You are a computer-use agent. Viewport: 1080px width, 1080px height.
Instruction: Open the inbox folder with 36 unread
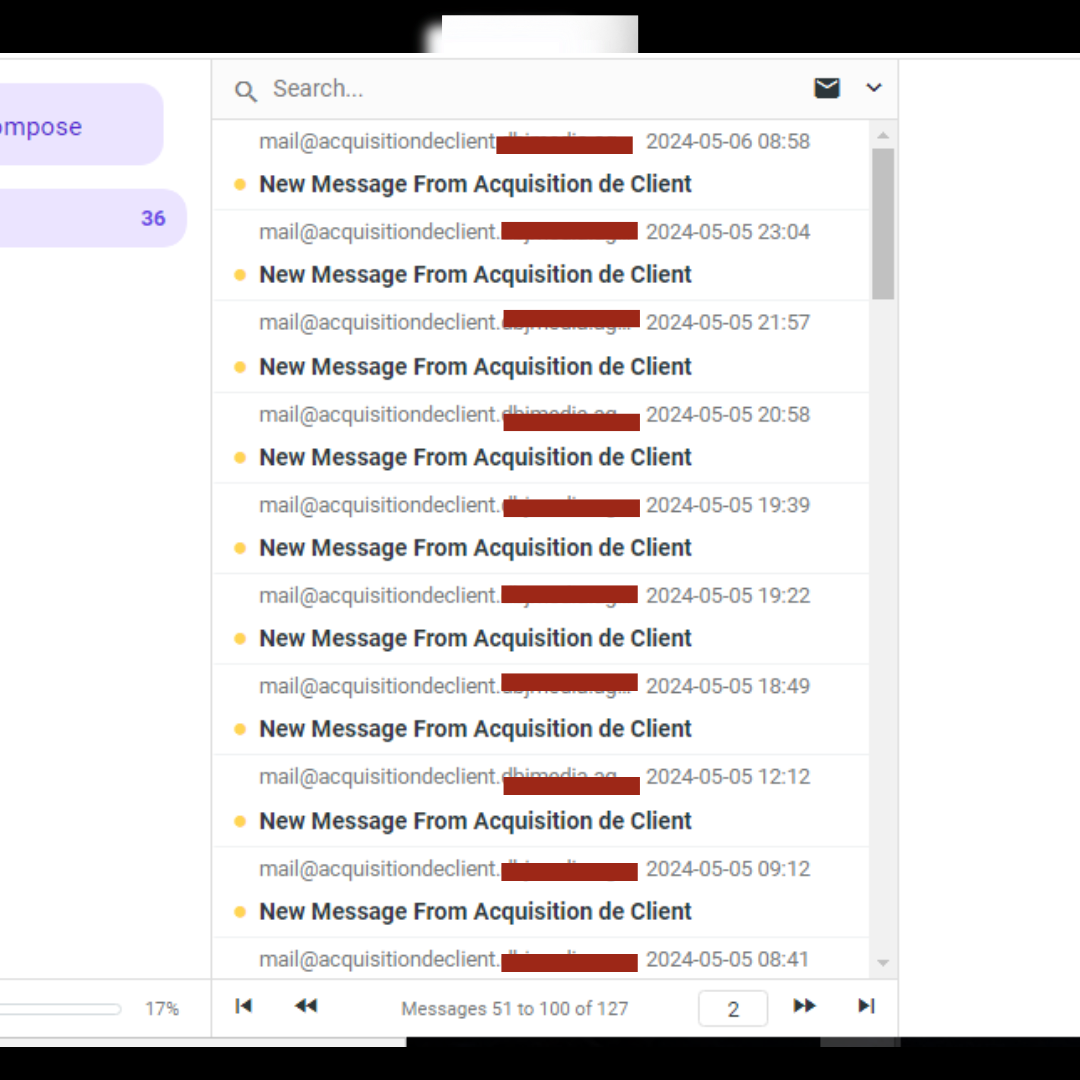click(90, 218)
